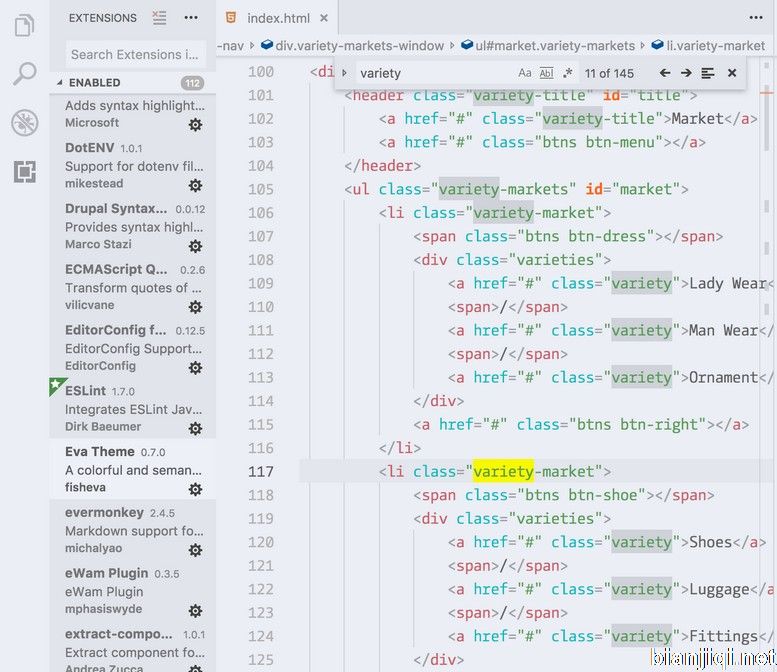The image size is (777, 672).
Task: Click the Ornament text on line 113
Action: (x=723, y=378)
